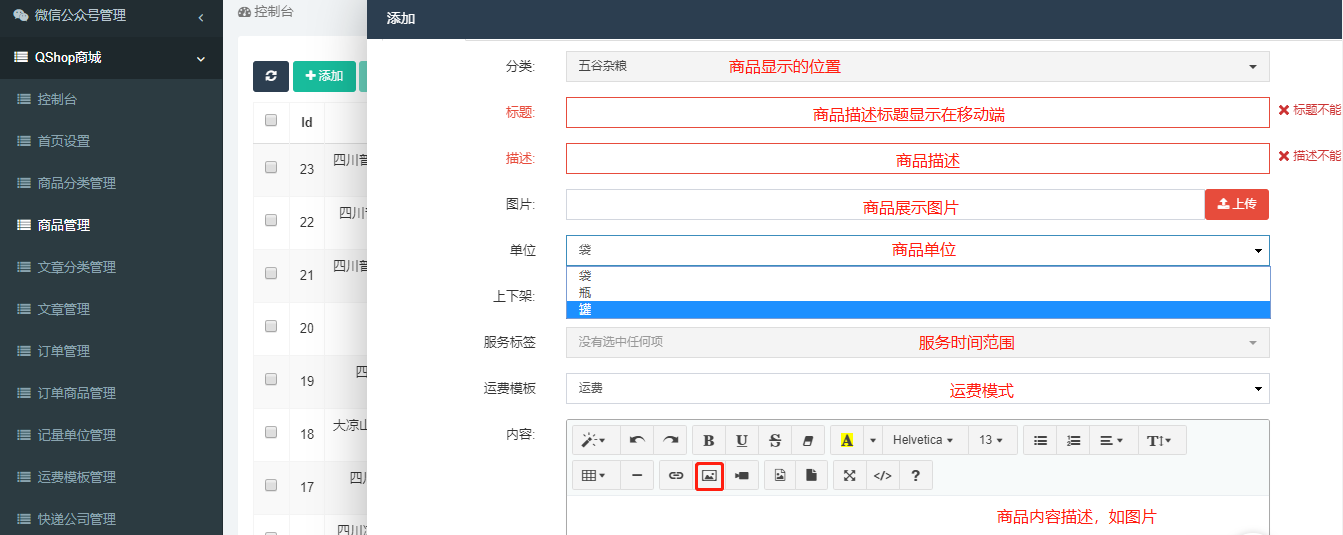
Task: Tick the checkbox for row Id 23
Action: pos(271,168)
